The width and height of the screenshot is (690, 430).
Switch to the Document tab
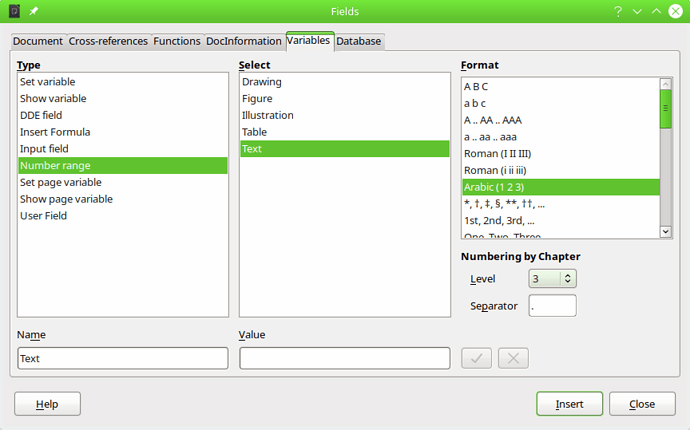[x=38, y=41]
